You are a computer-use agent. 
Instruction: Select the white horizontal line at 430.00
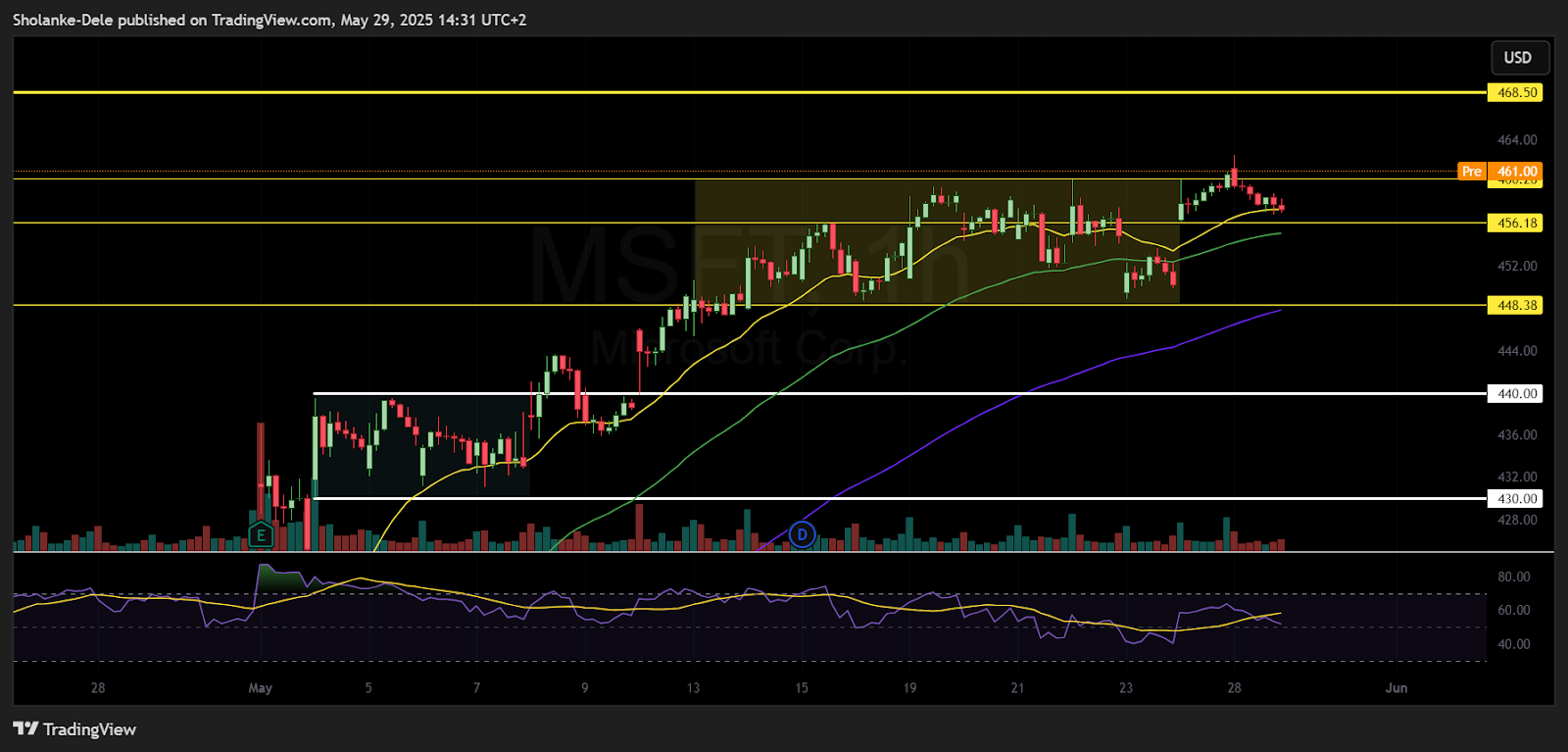pos(900,498)
